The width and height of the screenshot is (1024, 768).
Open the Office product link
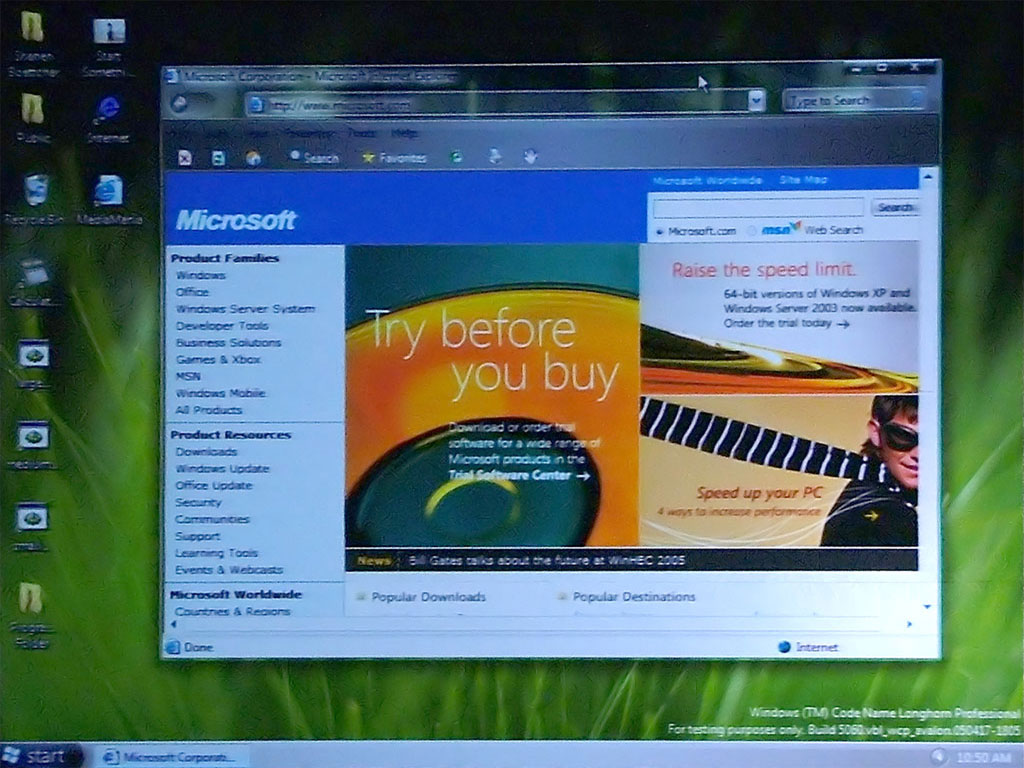(x=192, y=292)
